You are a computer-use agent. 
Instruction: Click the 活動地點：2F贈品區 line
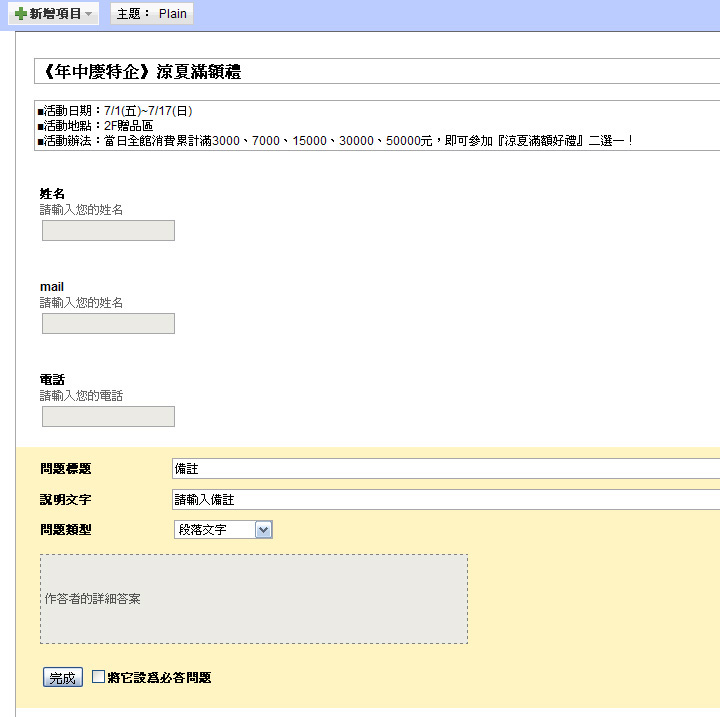pyautogui.click(x=96, y=125)
